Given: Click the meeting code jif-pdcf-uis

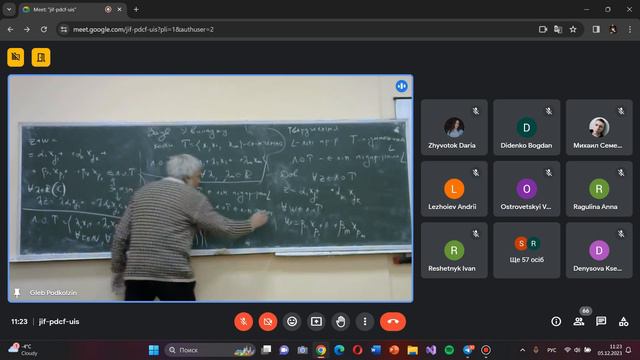Looking at the screenshot, I should pyautogui.click(x=59, y=322).
